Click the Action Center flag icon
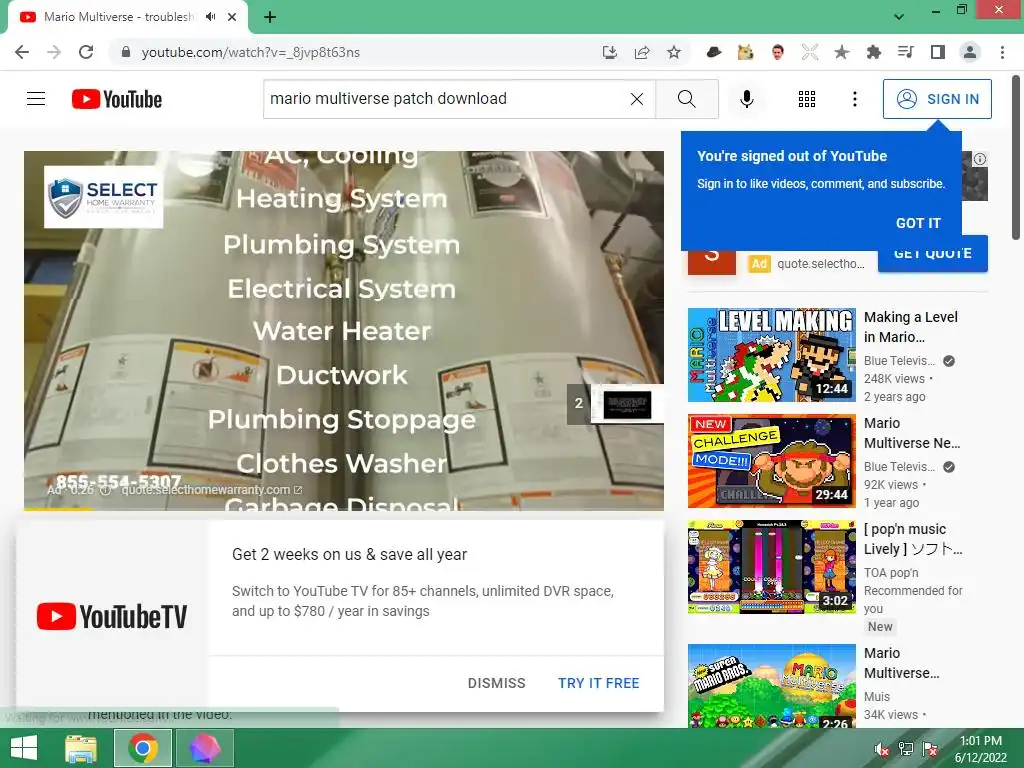The height and width of the screenshot is (768, 1024). point(930,749)
